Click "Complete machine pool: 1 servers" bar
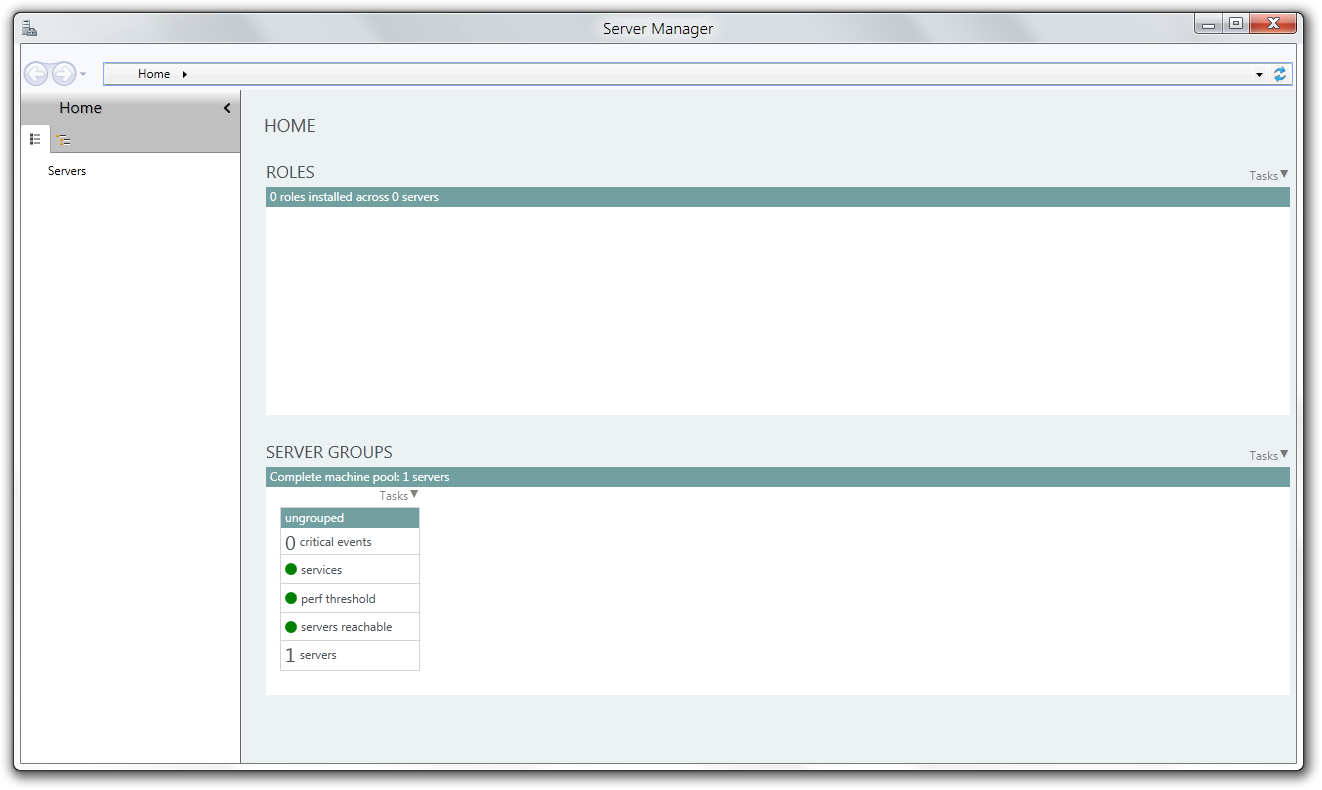 point(778,477)
